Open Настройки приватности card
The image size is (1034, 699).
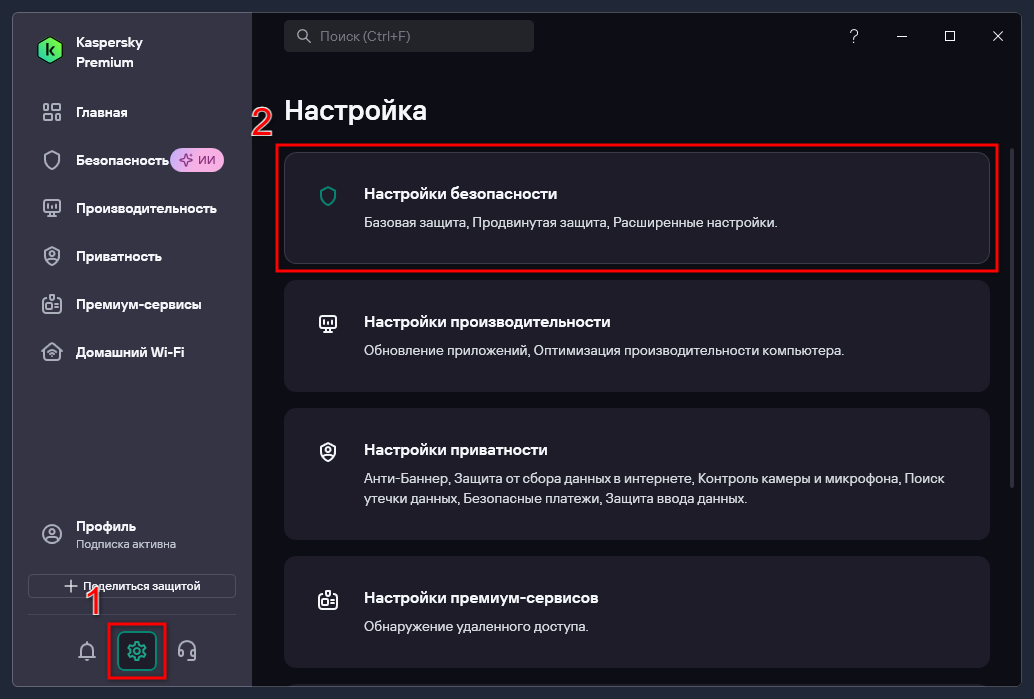tap(636, 474)
